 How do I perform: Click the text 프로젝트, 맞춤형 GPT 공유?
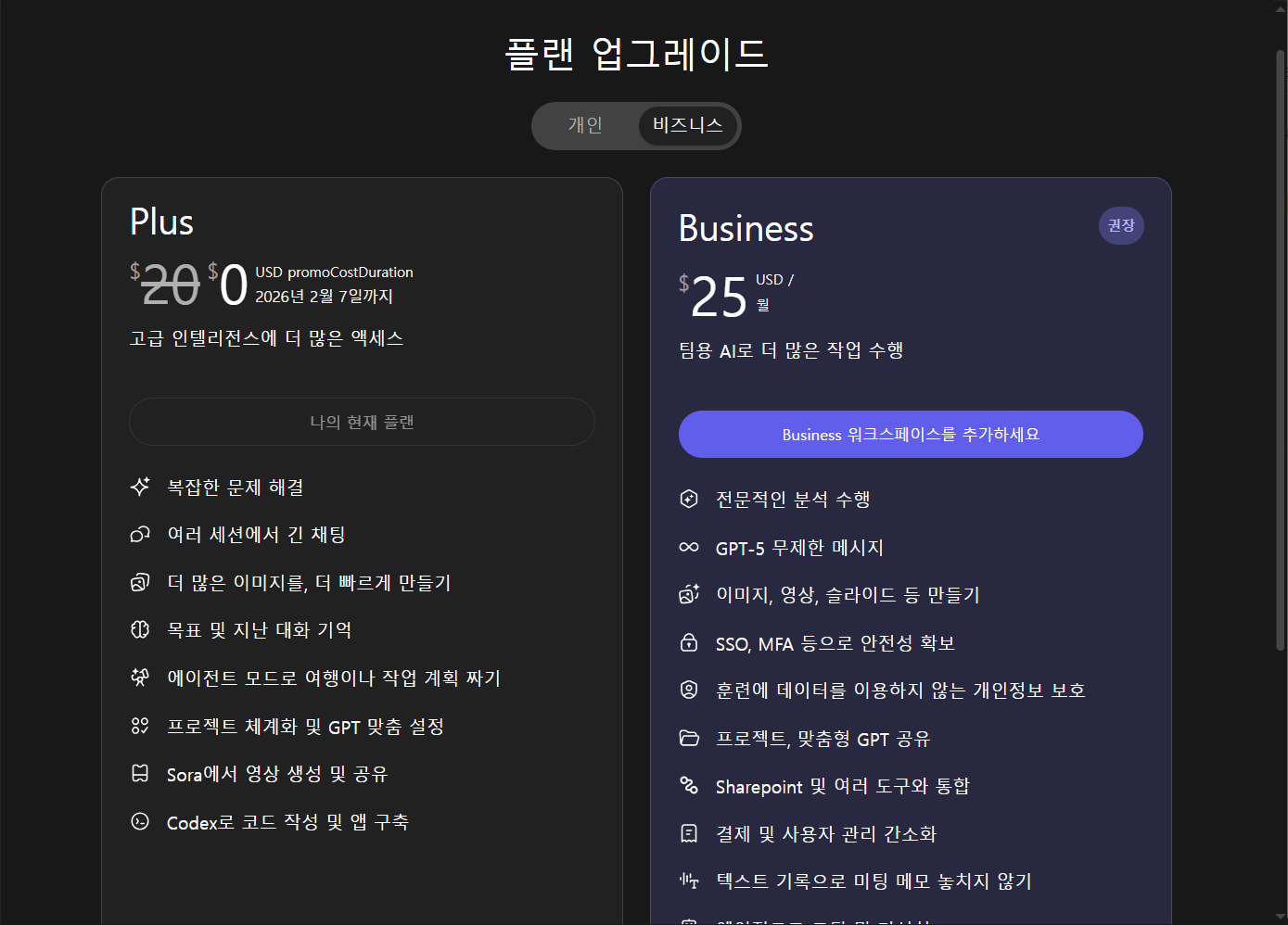click(823, 739)
